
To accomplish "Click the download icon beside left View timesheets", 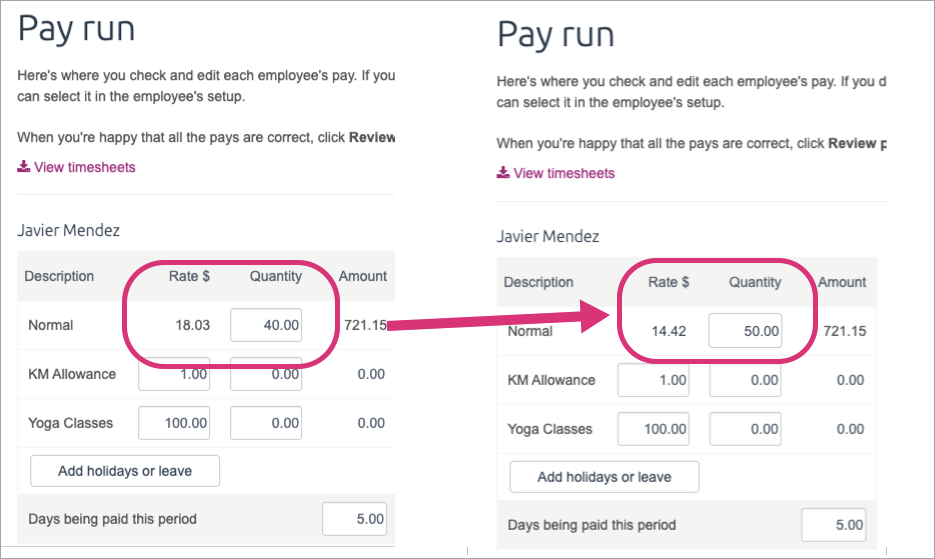I will (24, 167).
